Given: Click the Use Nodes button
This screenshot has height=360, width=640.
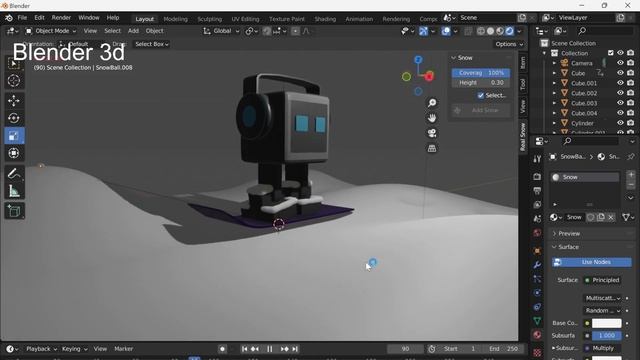Looking at the screenshot, I should (x=592, y=262).
